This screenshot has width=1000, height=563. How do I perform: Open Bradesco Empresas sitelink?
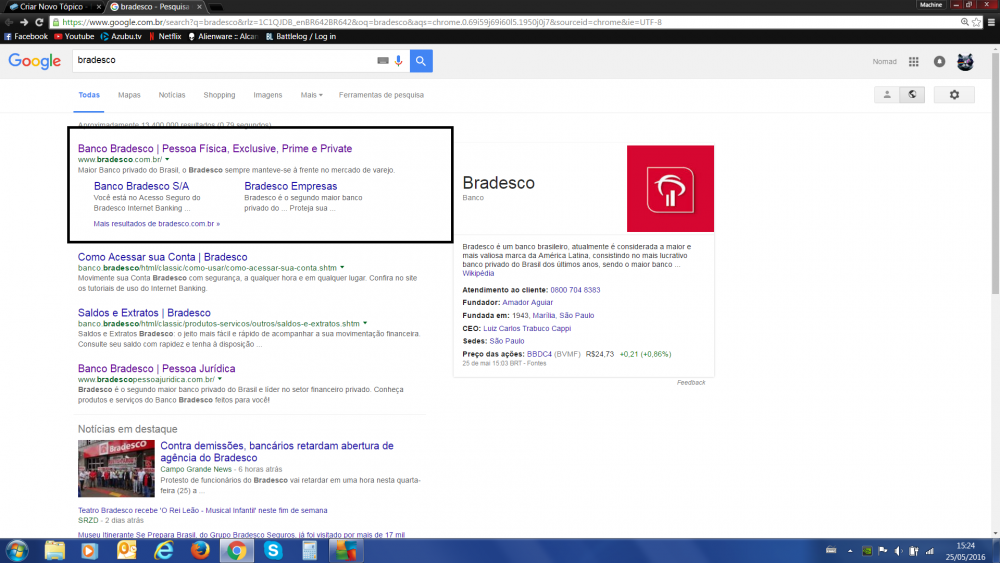291,186
